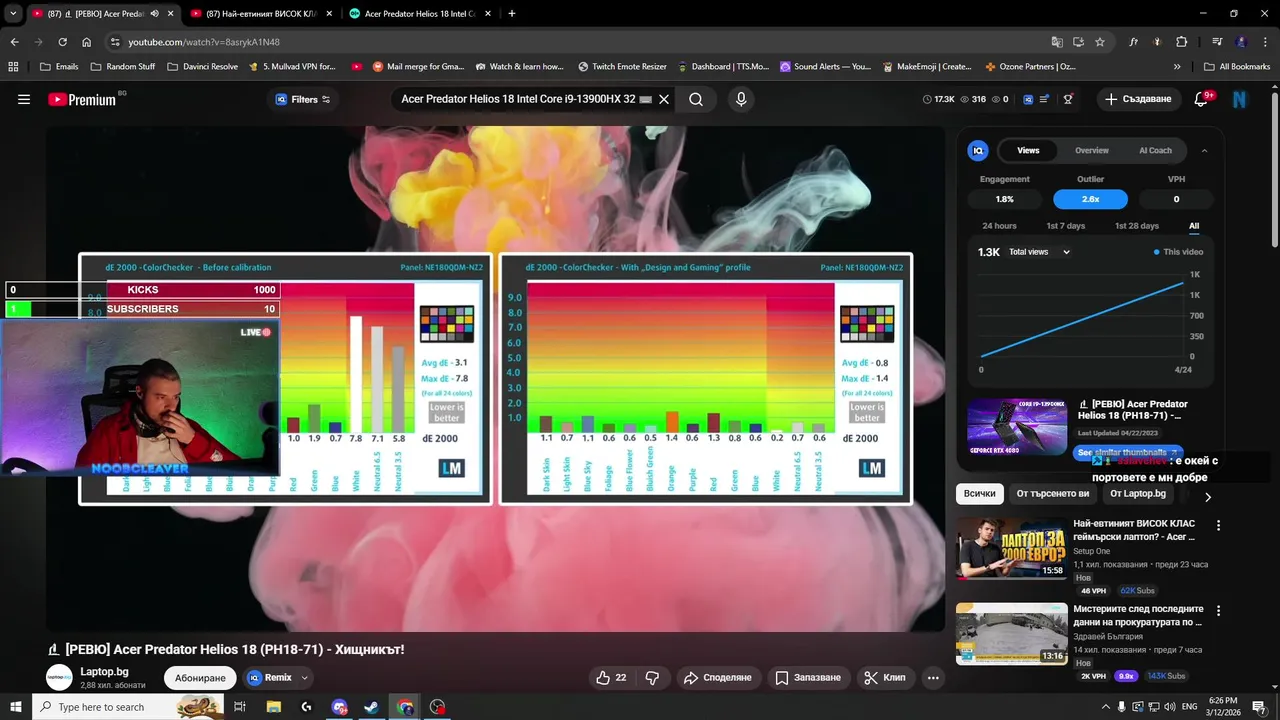Screen dimensions: 1280x720
Task: Show next filter chips with the arrow
Action: click(1208, 497)
